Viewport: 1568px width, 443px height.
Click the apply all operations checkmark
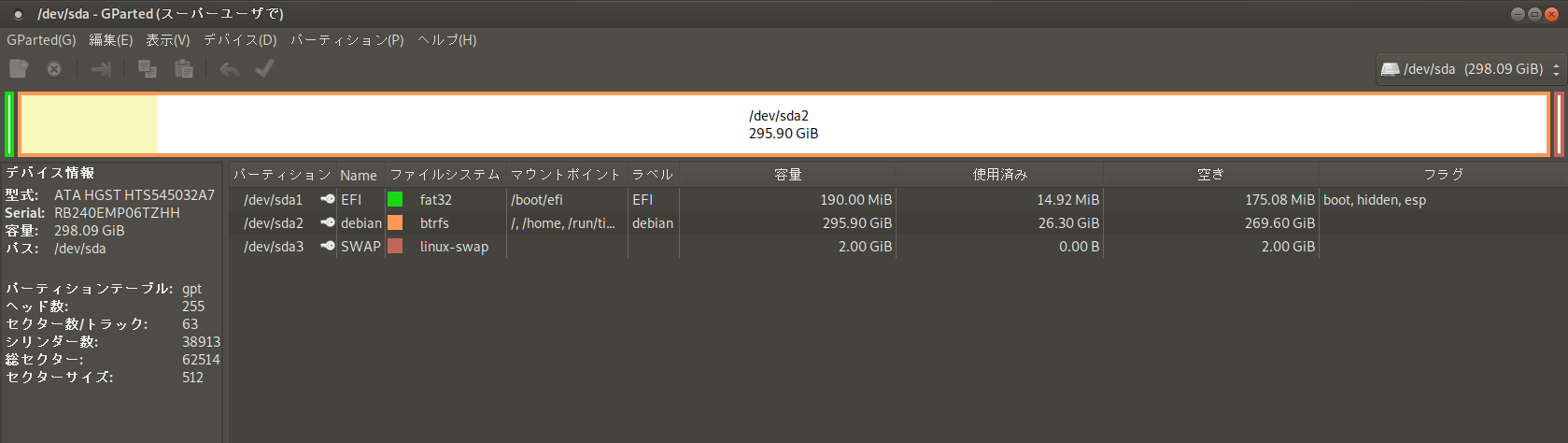(264, 68)
